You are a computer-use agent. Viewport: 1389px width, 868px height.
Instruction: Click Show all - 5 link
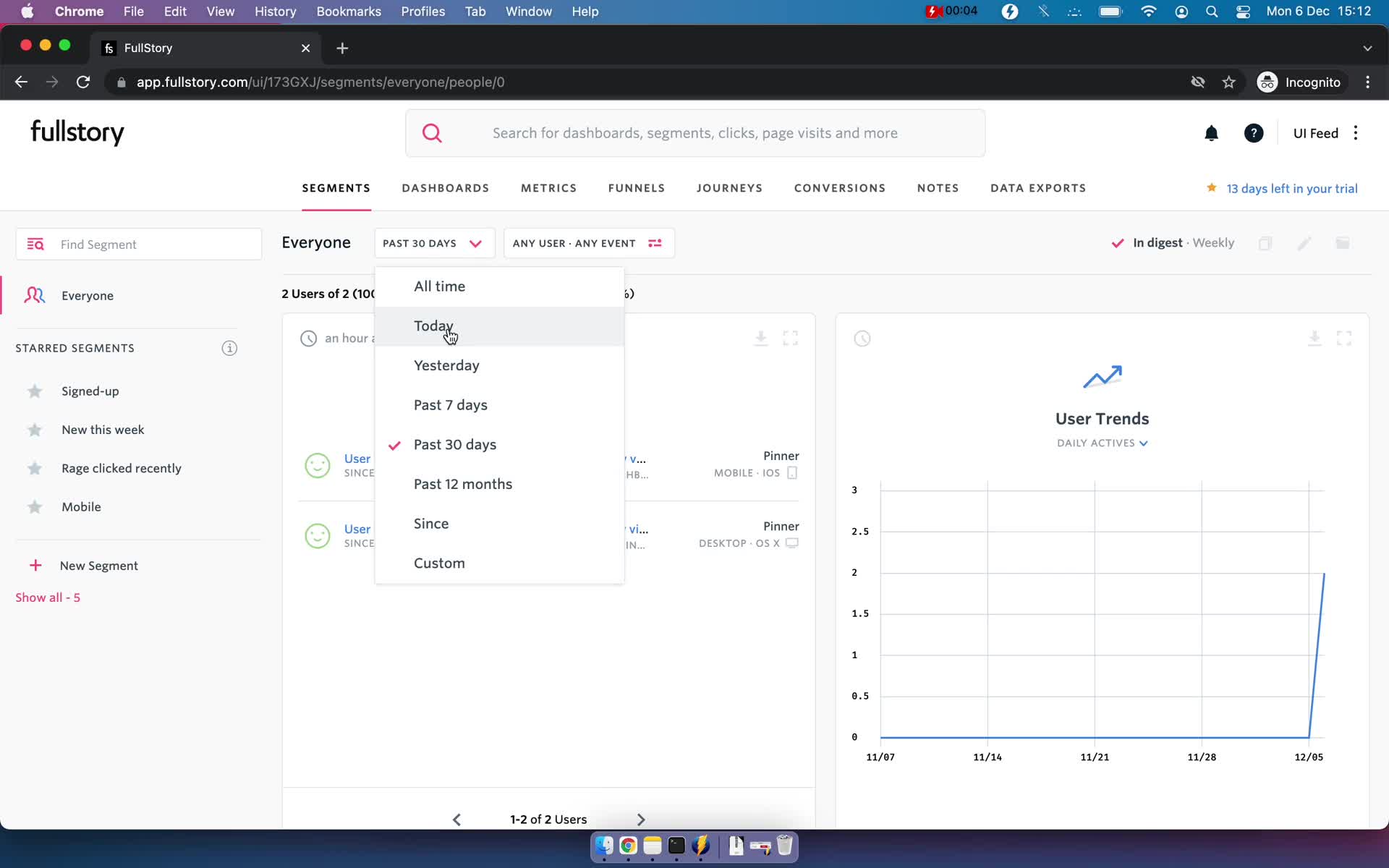point(48,597)
